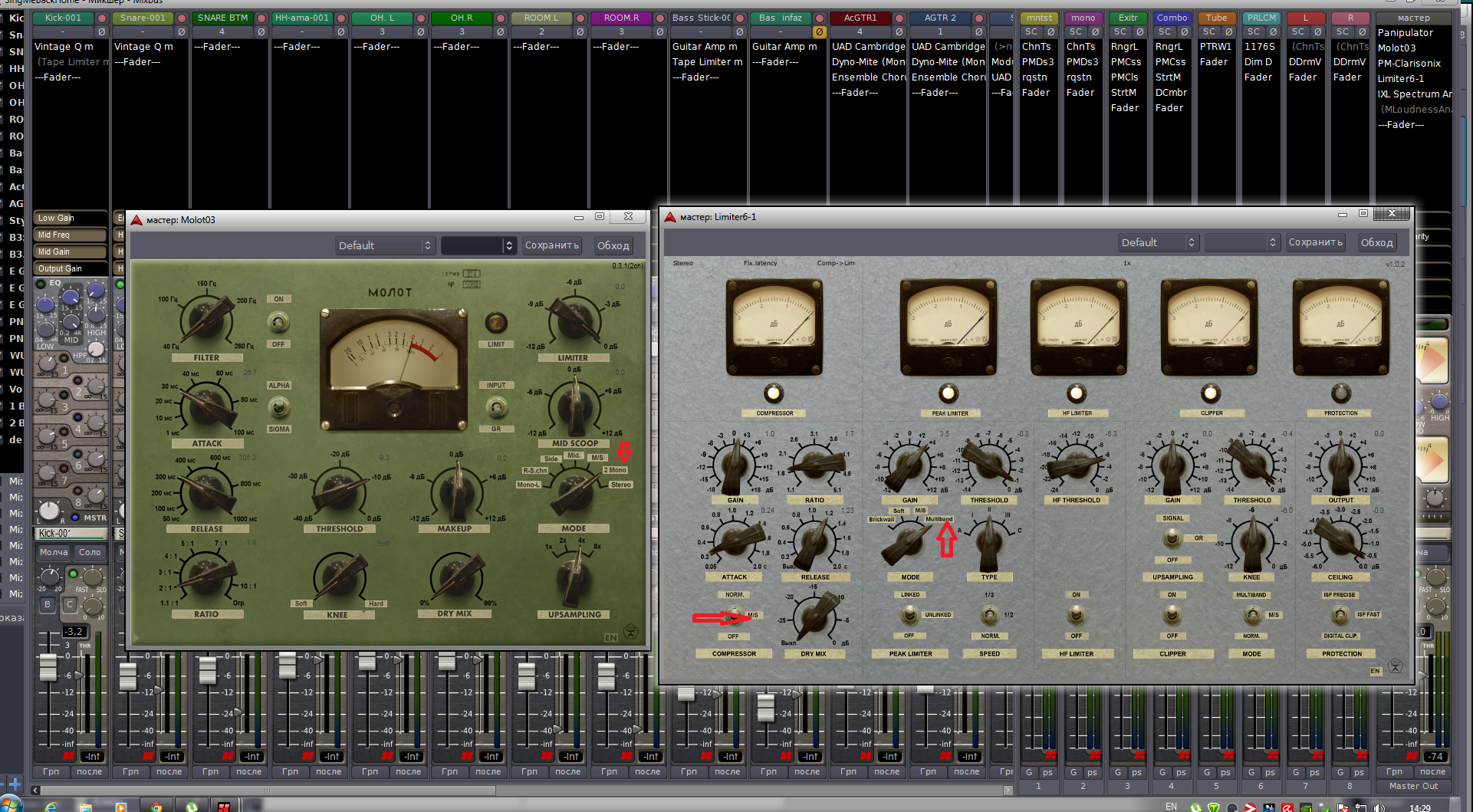
Task: Click the Kick-001 record-enable dot
Action: (x=101, y=18)
